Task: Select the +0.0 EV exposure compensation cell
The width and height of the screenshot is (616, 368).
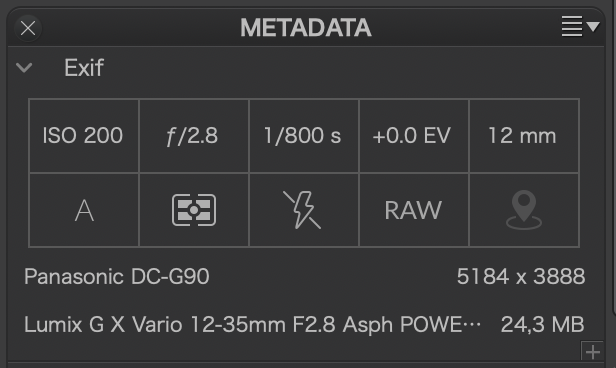Action: coord(414,136)
